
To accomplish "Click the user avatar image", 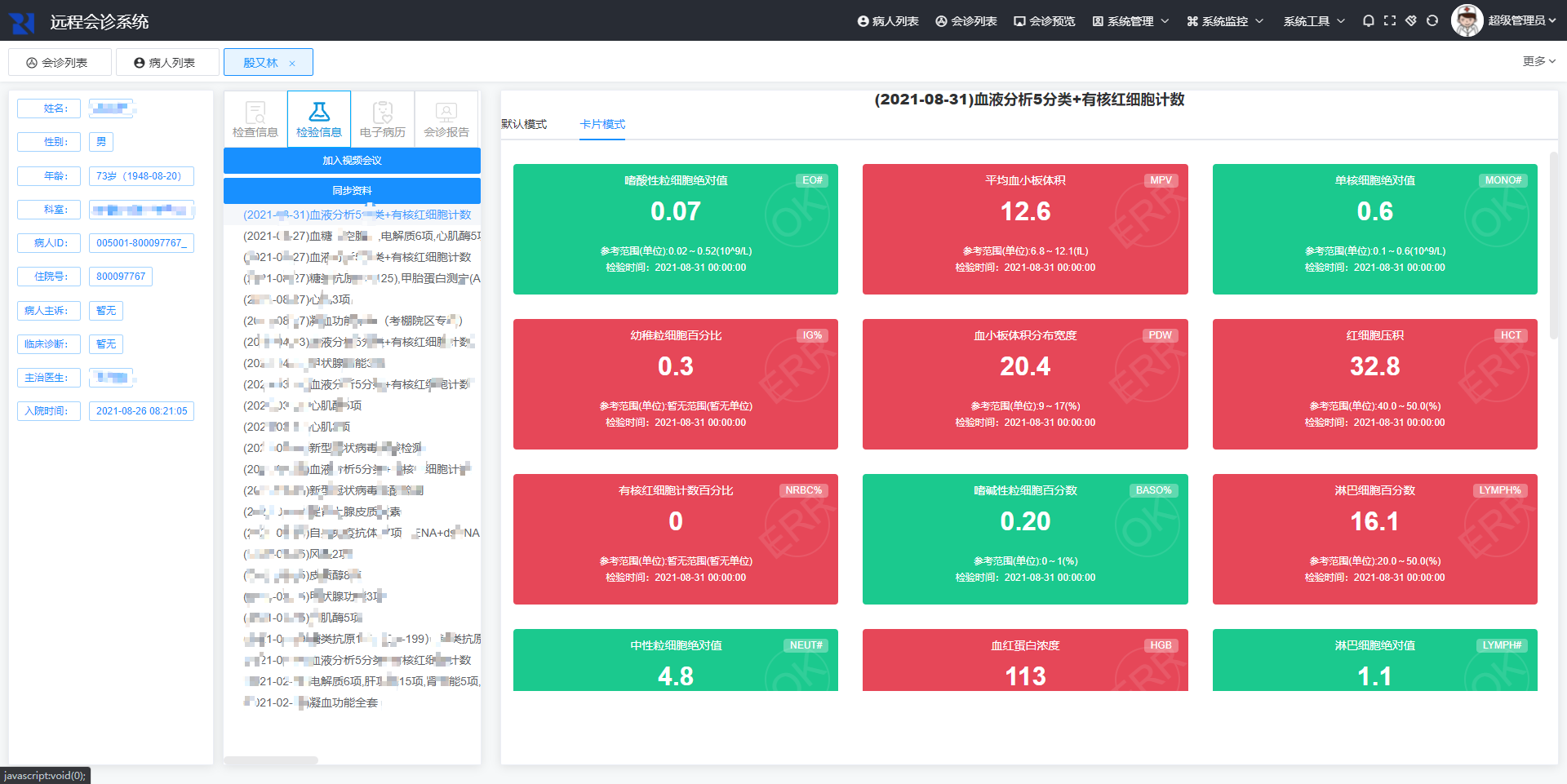I will (x=1467, y=20).
